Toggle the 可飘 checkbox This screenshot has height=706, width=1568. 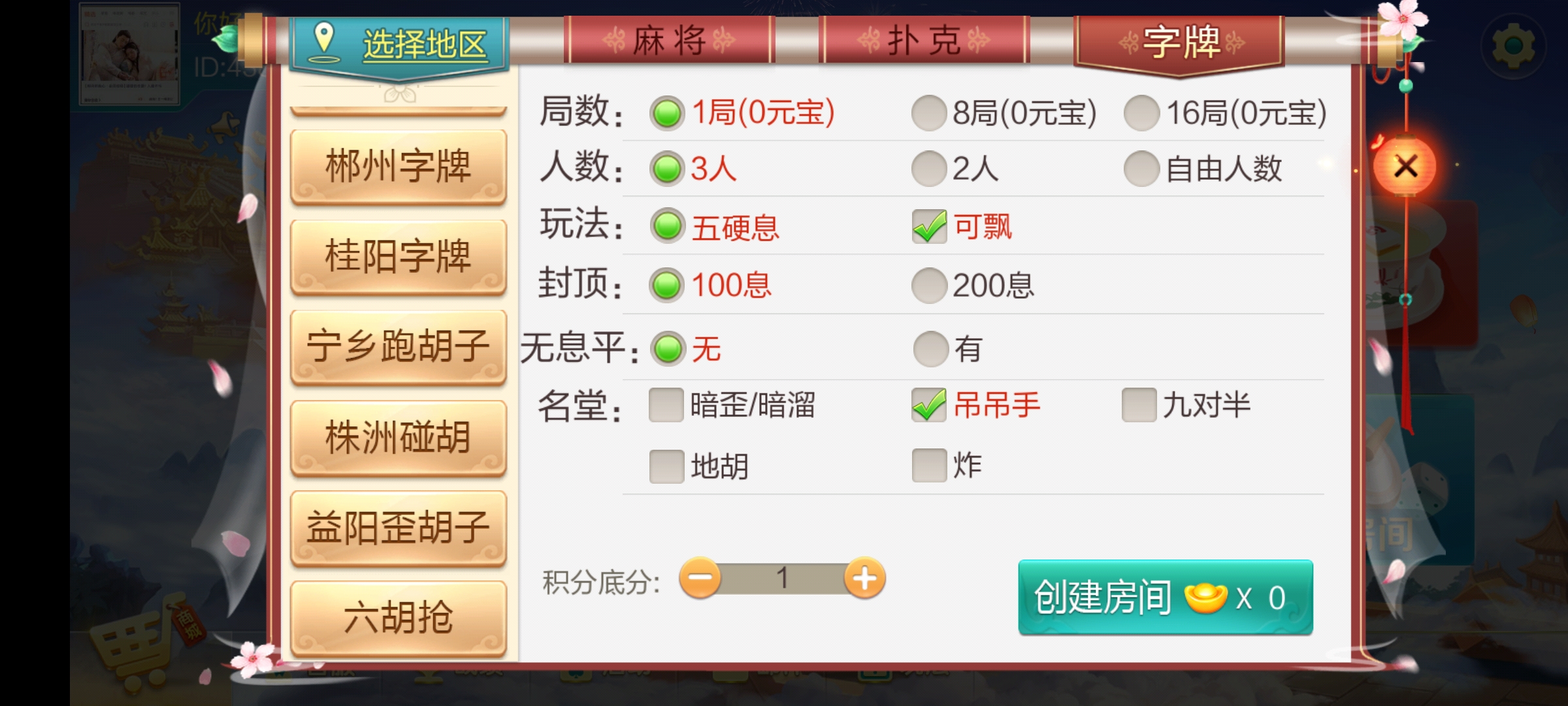(x=929, y=227)
